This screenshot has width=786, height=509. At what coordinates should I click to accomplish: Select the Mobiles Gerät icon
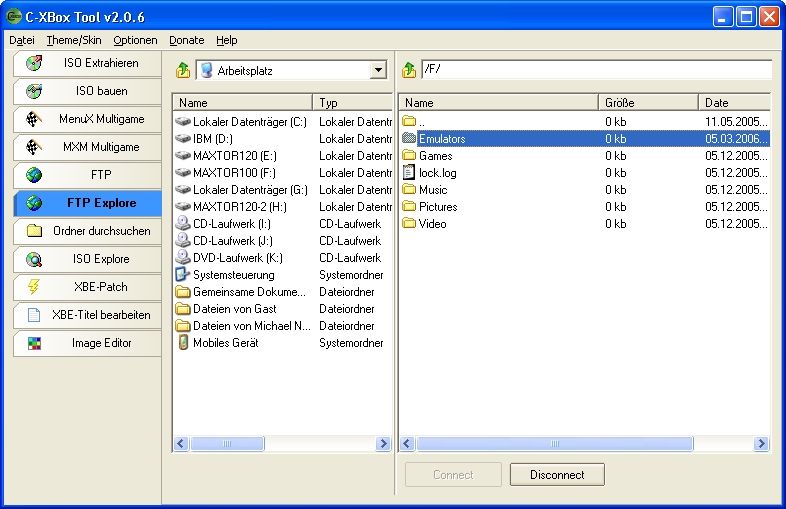pyautogui.click(x=183, y=343)
